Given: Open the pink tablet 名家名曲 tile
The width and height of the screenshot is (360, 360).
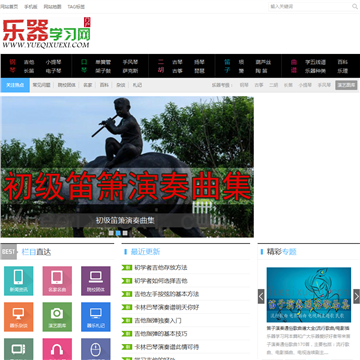Looking at the screenshot, I should coord(57,281).
